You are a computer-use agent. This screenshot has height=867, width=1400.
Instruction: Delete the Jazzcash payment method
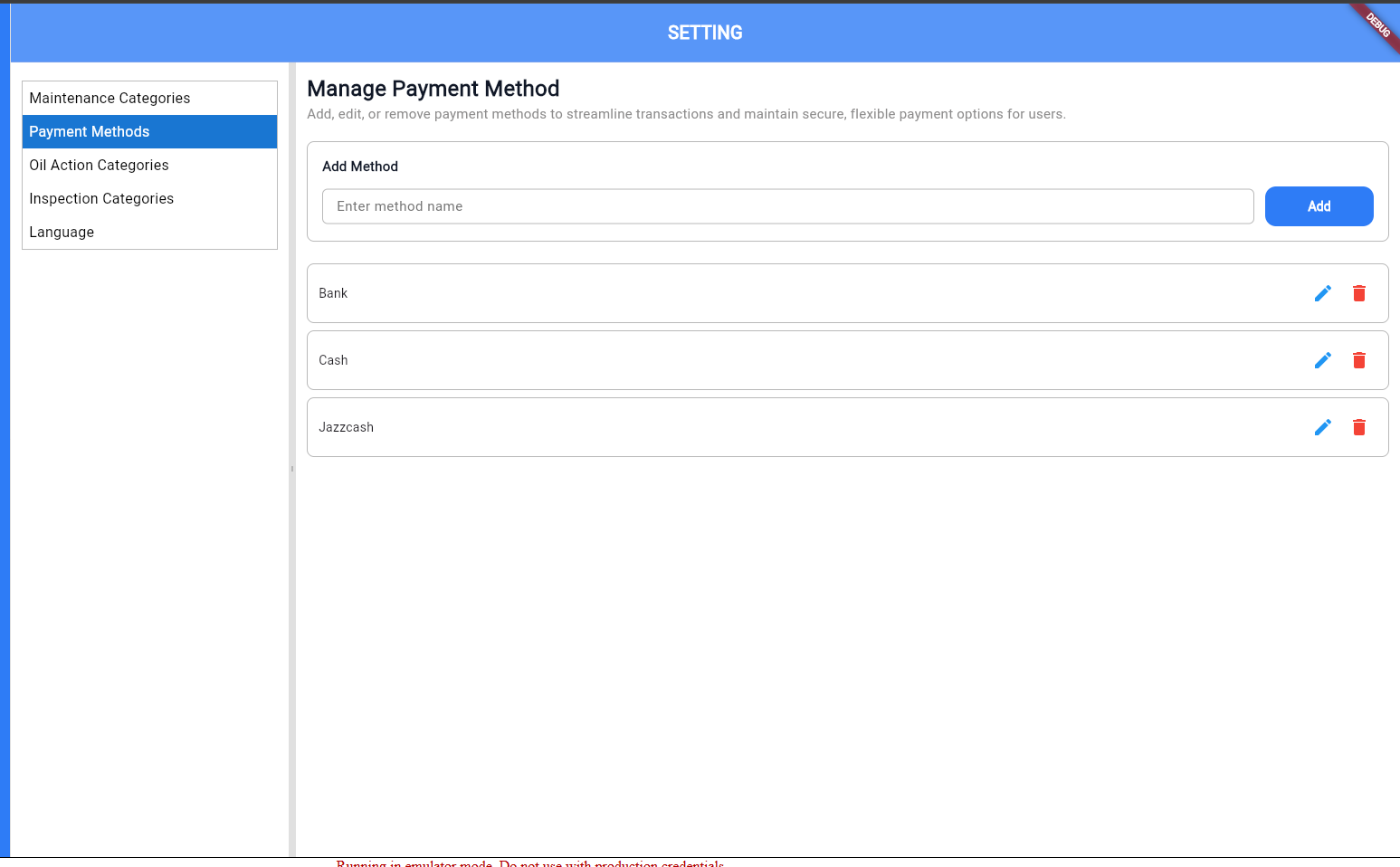pyautogui.click(x=1358, y=427)
